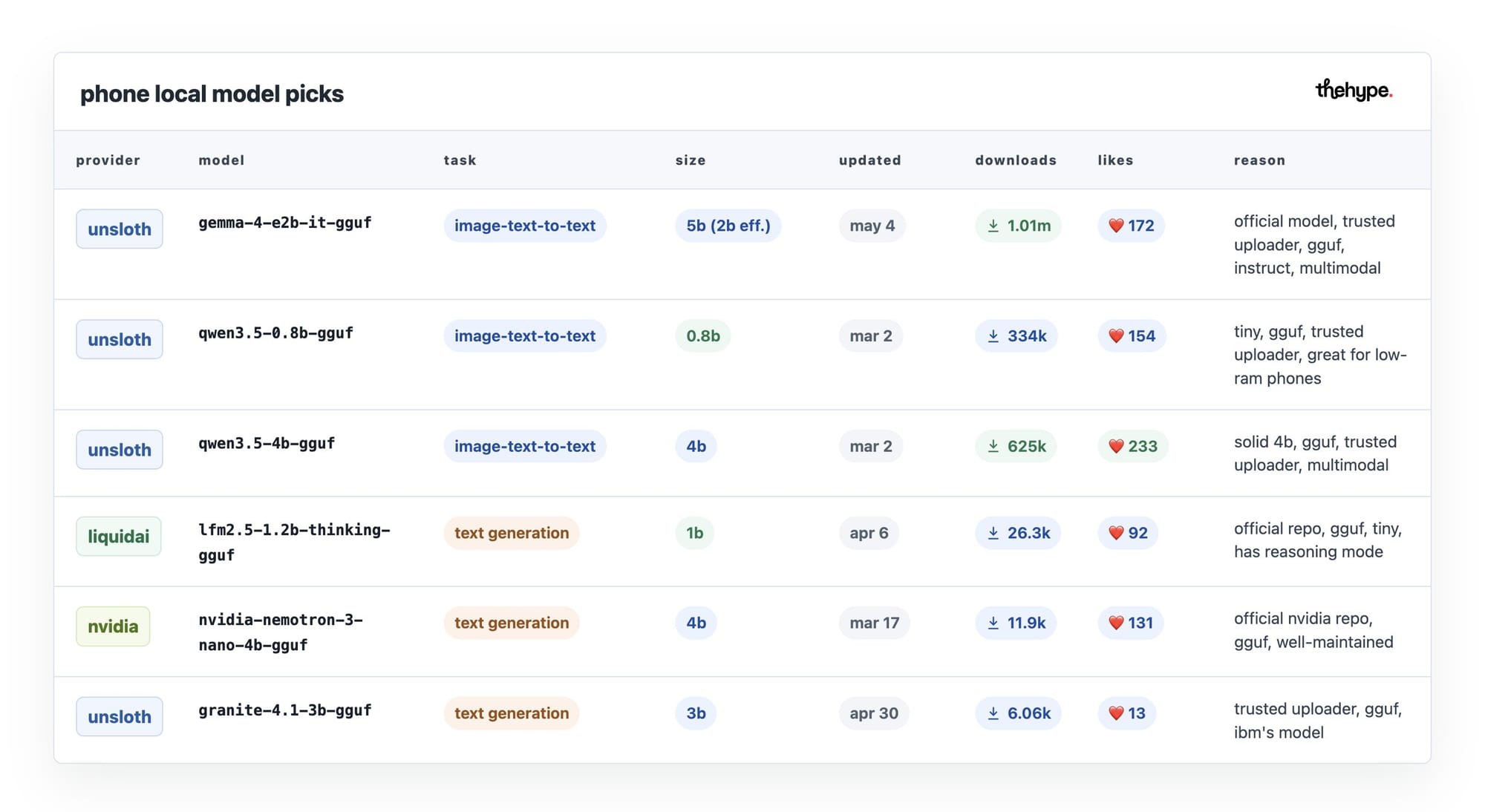Click the download icon beside 6.06k
This screenshot has width=1485, height=812.
click(993, 713)
